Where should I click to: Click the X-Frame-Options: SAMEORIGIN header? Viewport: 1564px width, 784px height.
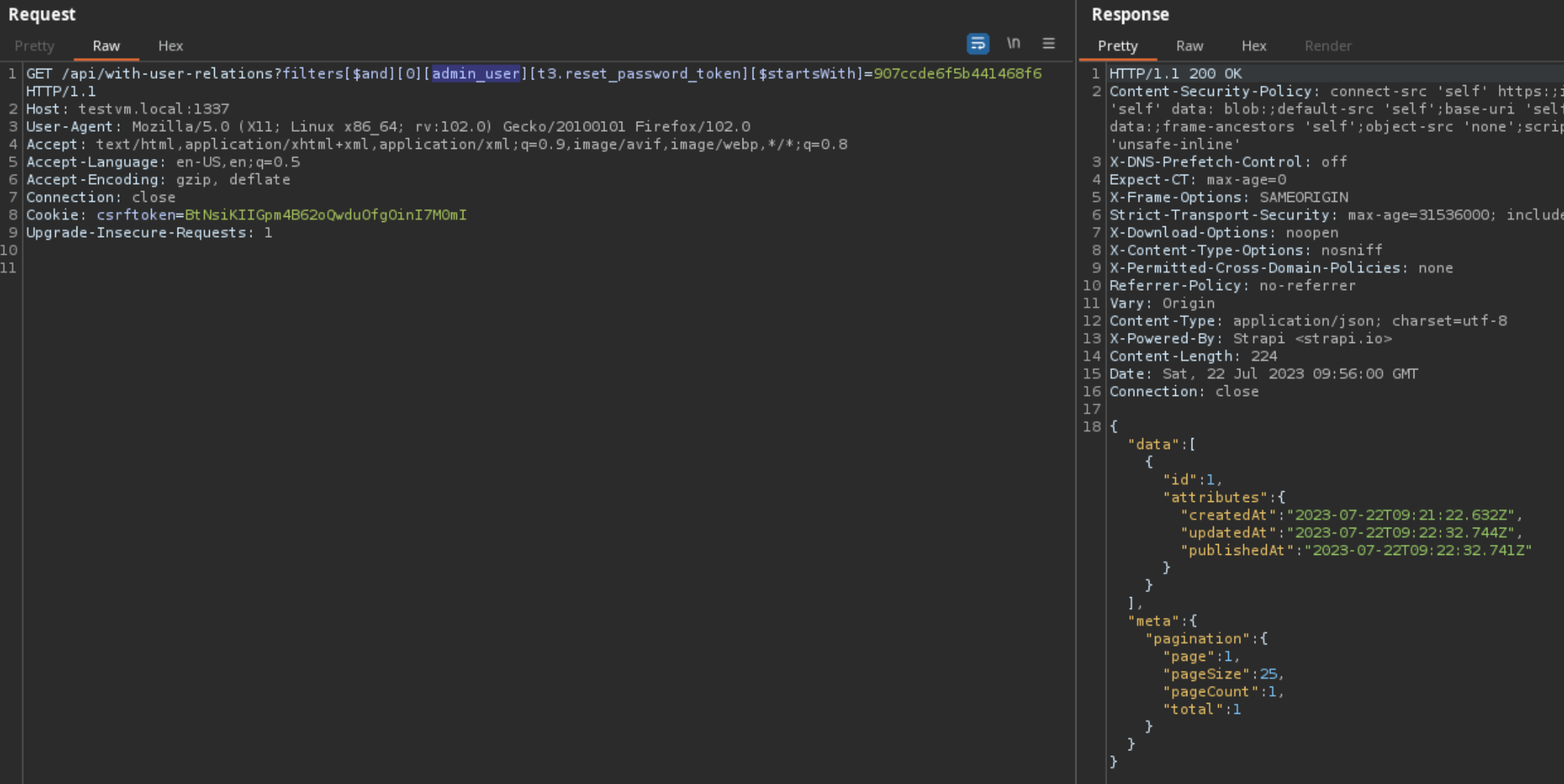tap(1229, 197)
